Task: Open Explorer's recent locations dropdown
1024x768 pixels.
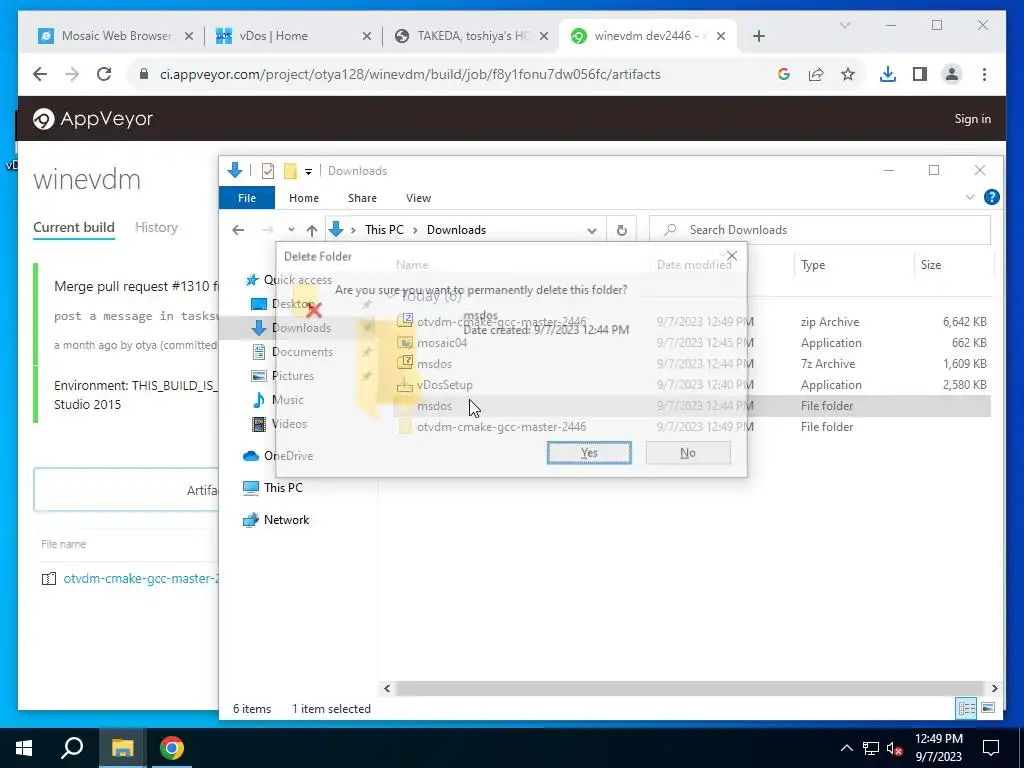Action: pyautogui.click(x=291, y=230)
